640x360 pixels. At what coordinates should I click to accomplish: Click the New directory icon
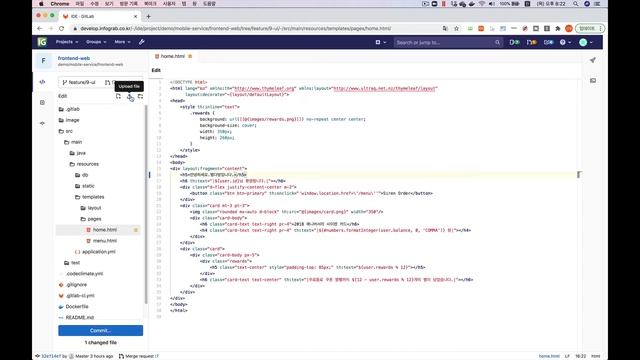(140, 96)
